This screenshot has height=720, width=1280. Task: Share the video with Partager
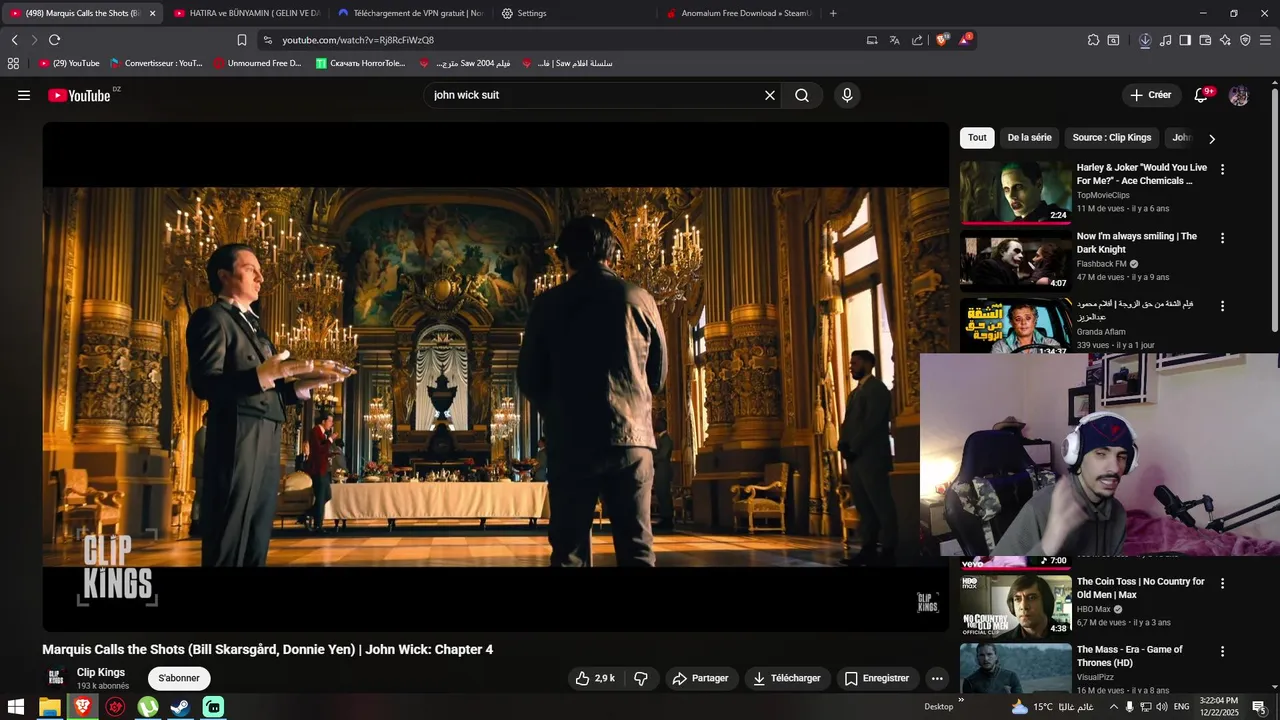(x=700, y=678)
